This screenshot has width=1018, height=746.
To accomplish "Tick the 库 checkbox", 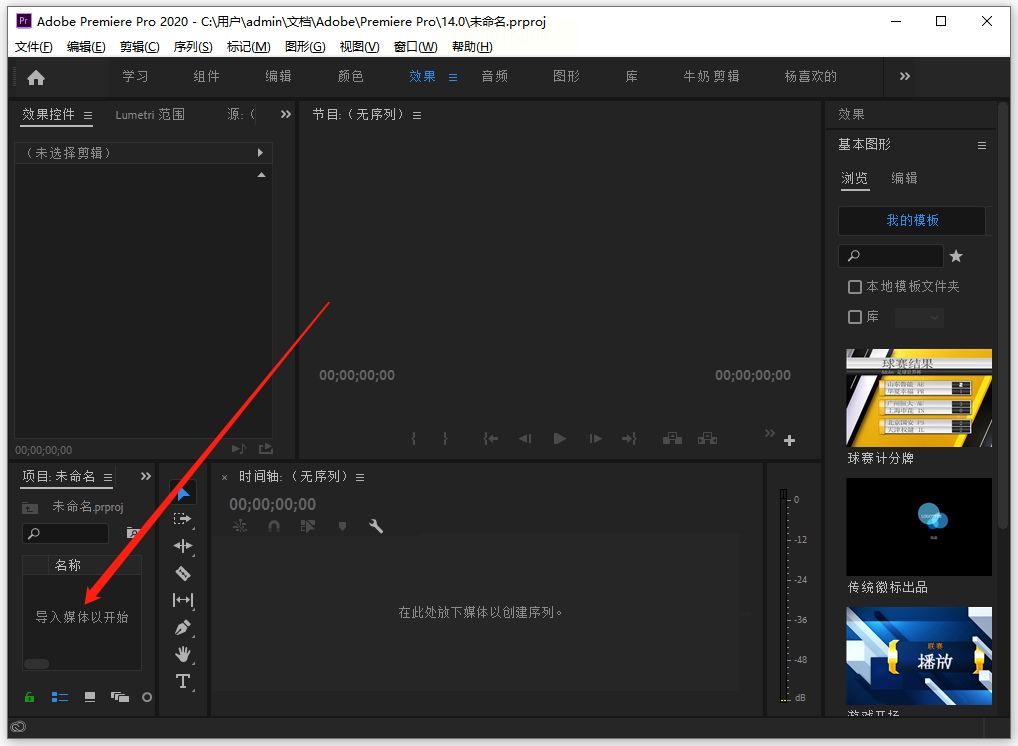I will click(x=855, y=317).
